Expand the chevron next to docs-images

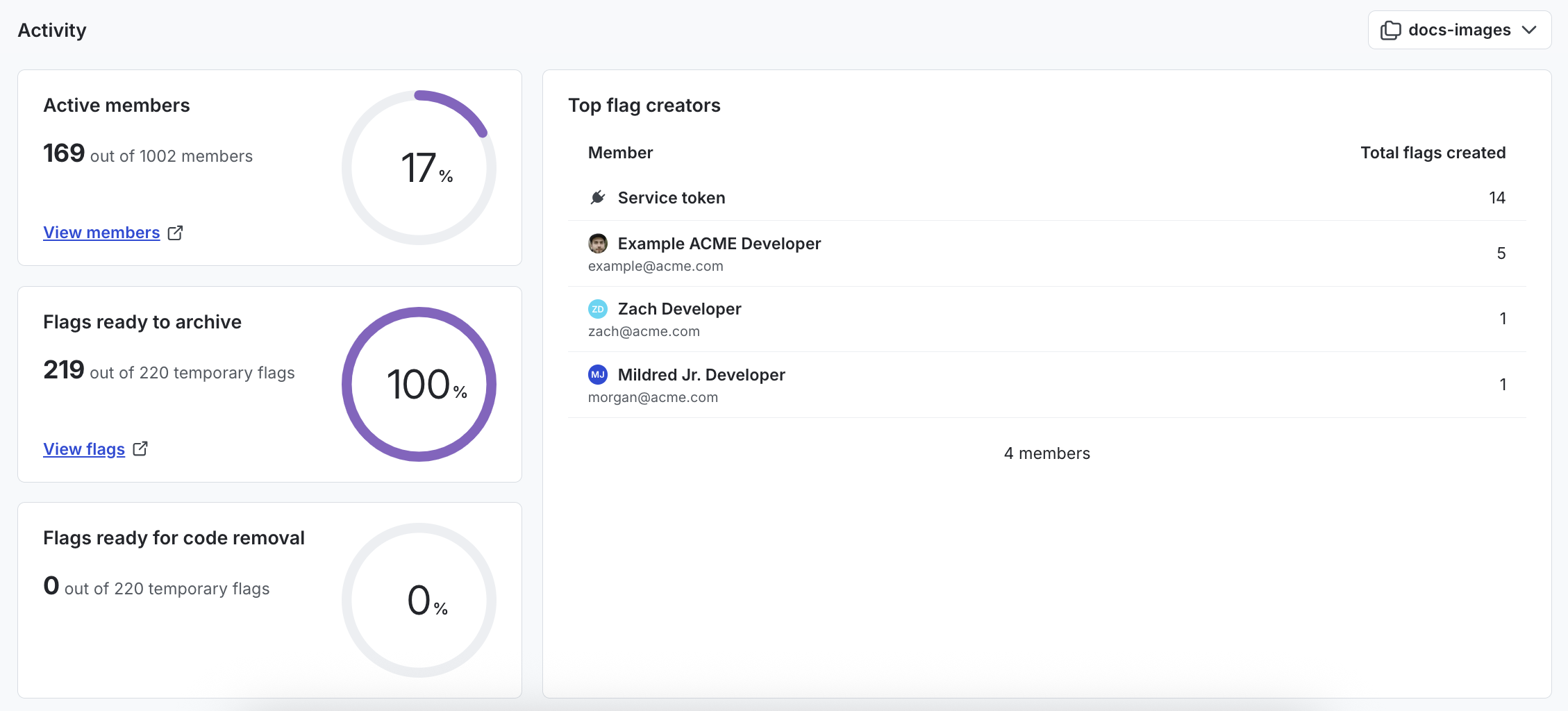tap(1529, 31)
